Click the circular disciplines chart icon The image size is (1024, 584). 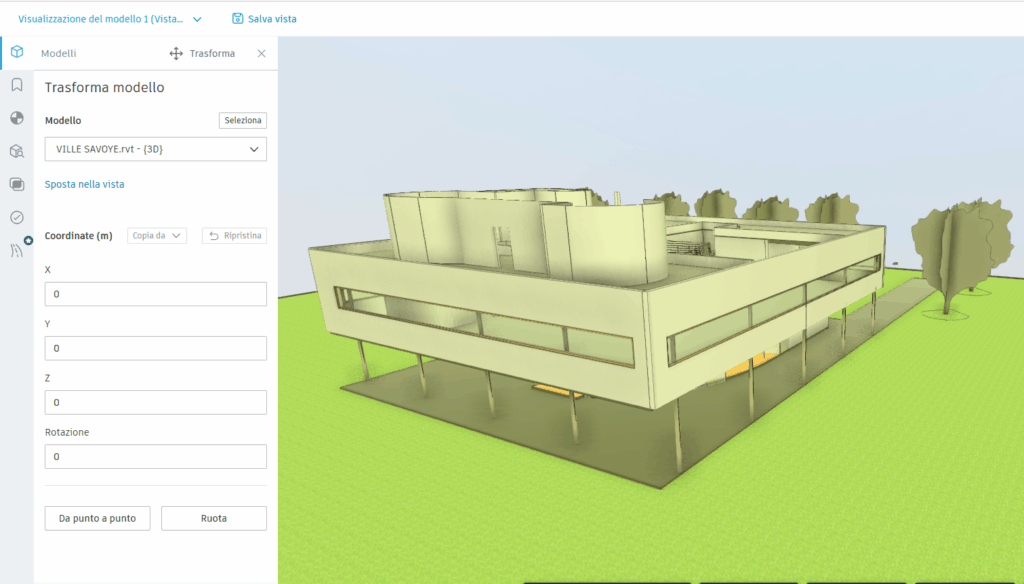17,118
